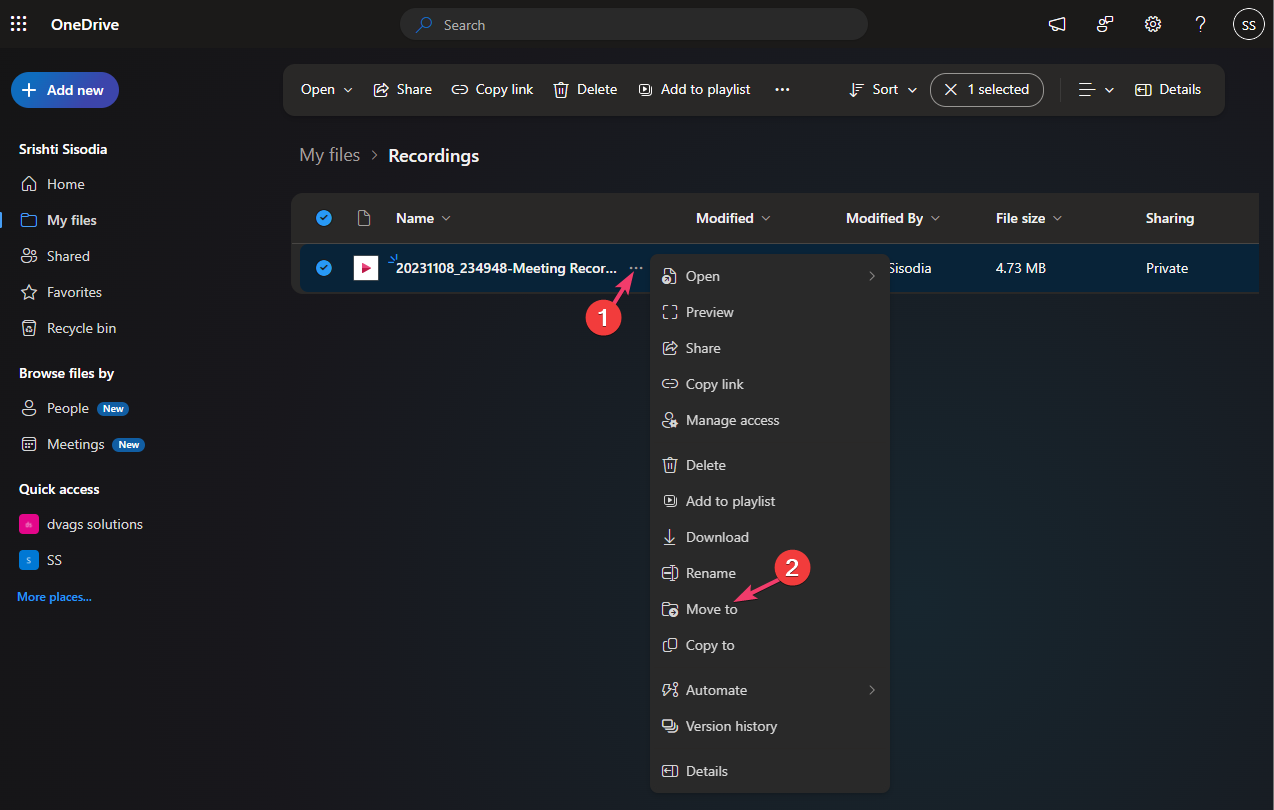Viewport: 1274px width, 810px height.
Task: Choose Version history from context menu
Action: tap(730, 726)
